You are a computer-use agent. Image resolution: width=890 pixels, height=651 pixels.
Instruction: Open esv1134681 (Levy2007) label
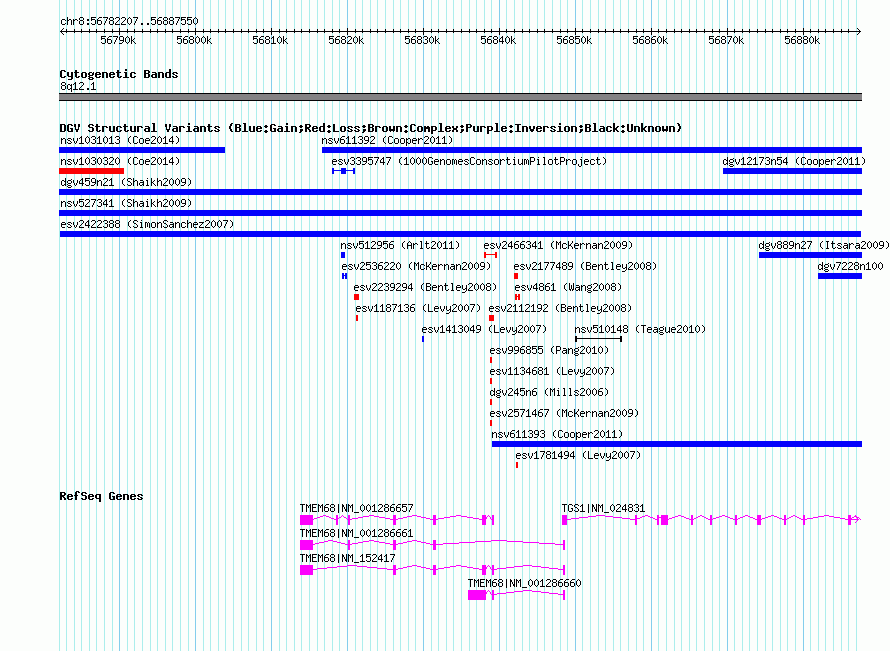[552, 371]
